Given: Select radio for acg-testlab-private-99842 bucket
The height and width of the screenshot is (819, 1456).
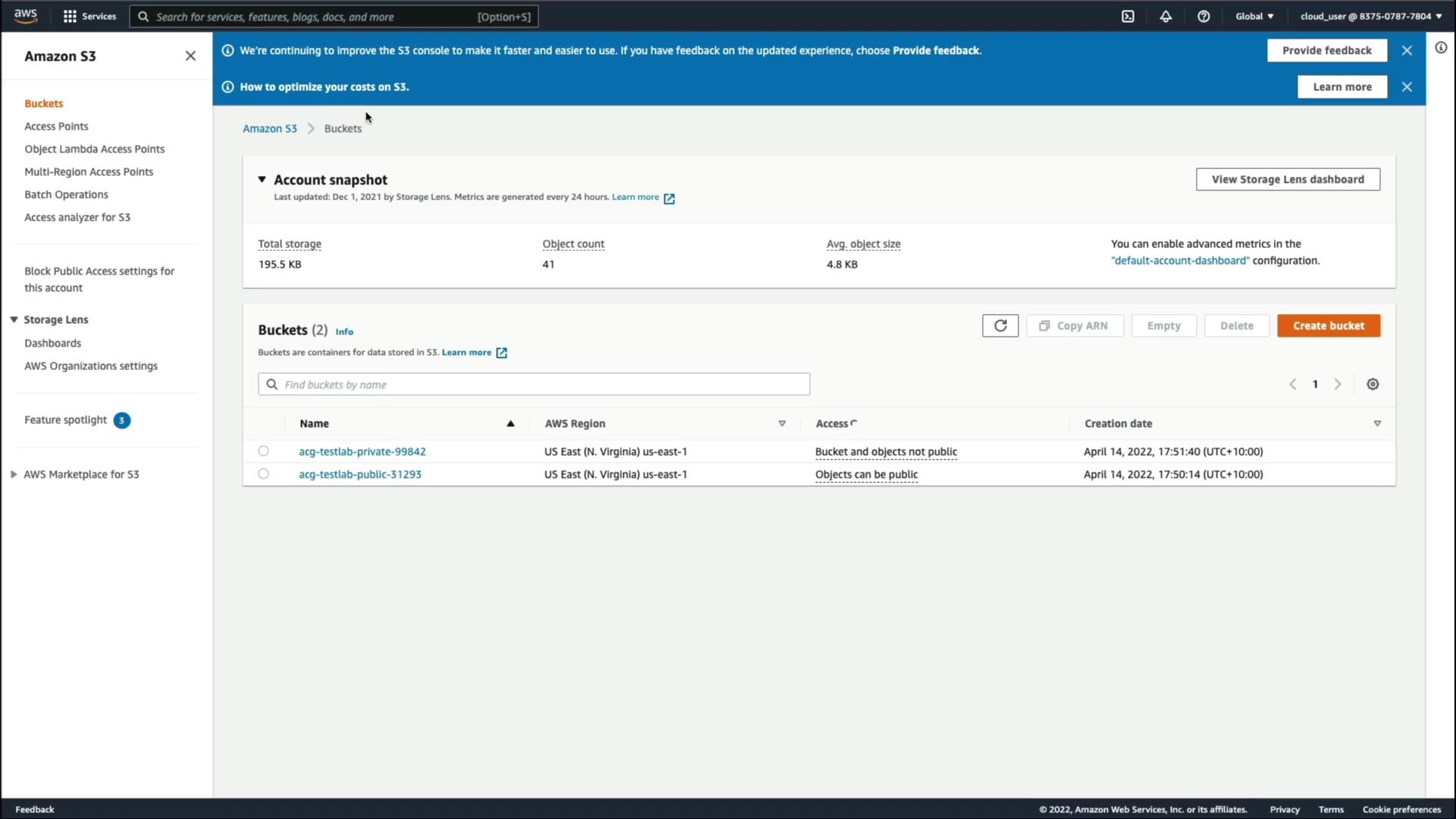Looking at the screenshot, I should 263,451.
